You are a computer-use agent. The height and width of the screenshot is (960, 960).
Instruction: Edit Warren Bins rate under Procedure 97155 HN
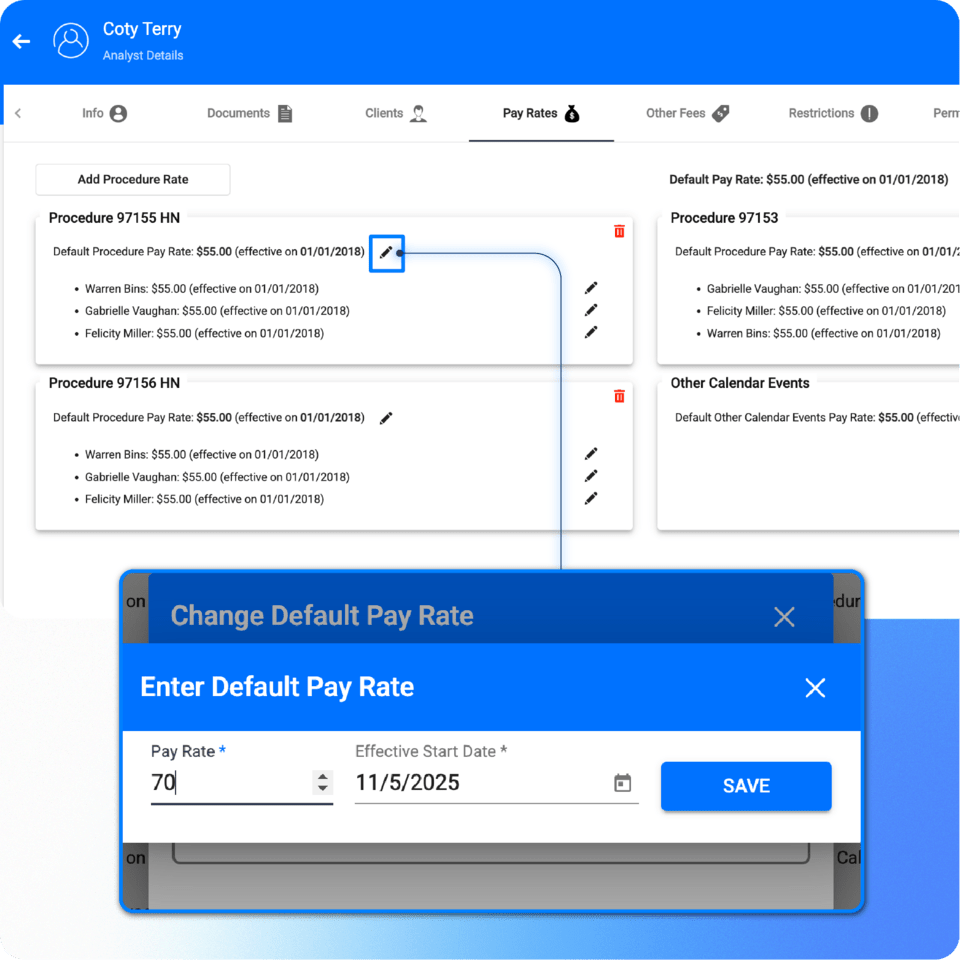(591, 287)
